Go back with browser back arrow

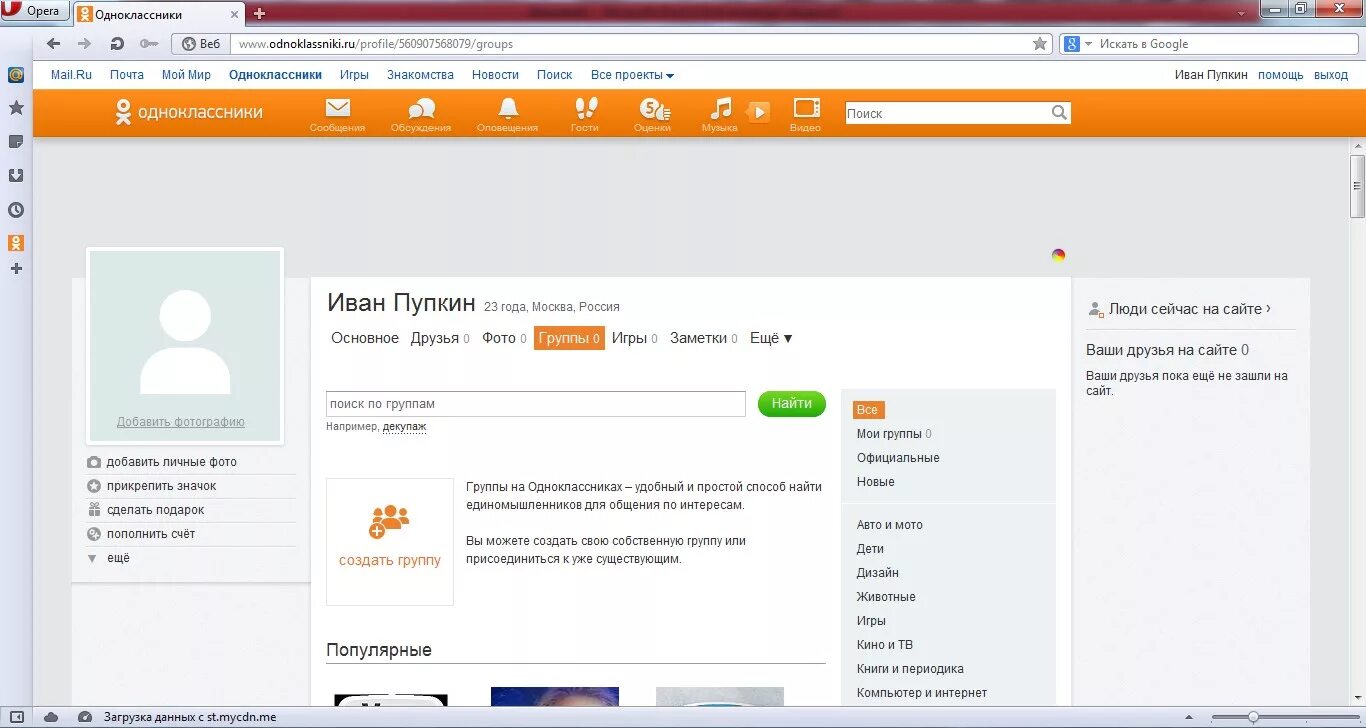[53, 44]
